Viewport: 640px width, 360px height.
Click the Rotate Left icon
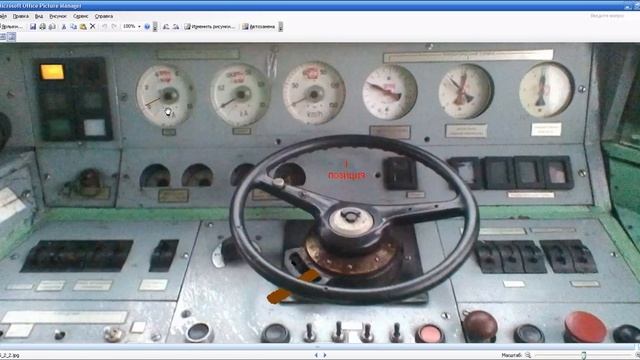click(166, 27)
